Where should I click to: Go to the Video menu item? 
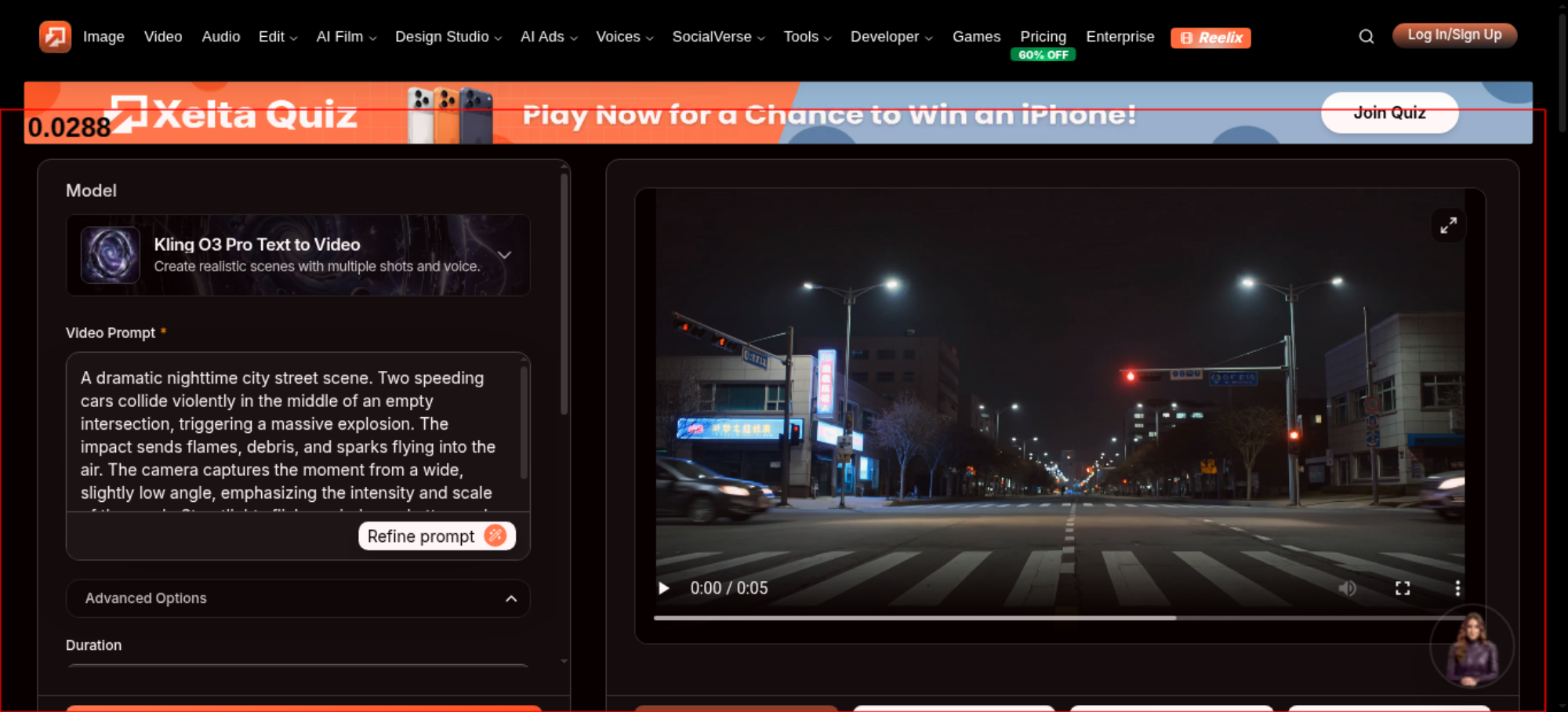163,37
